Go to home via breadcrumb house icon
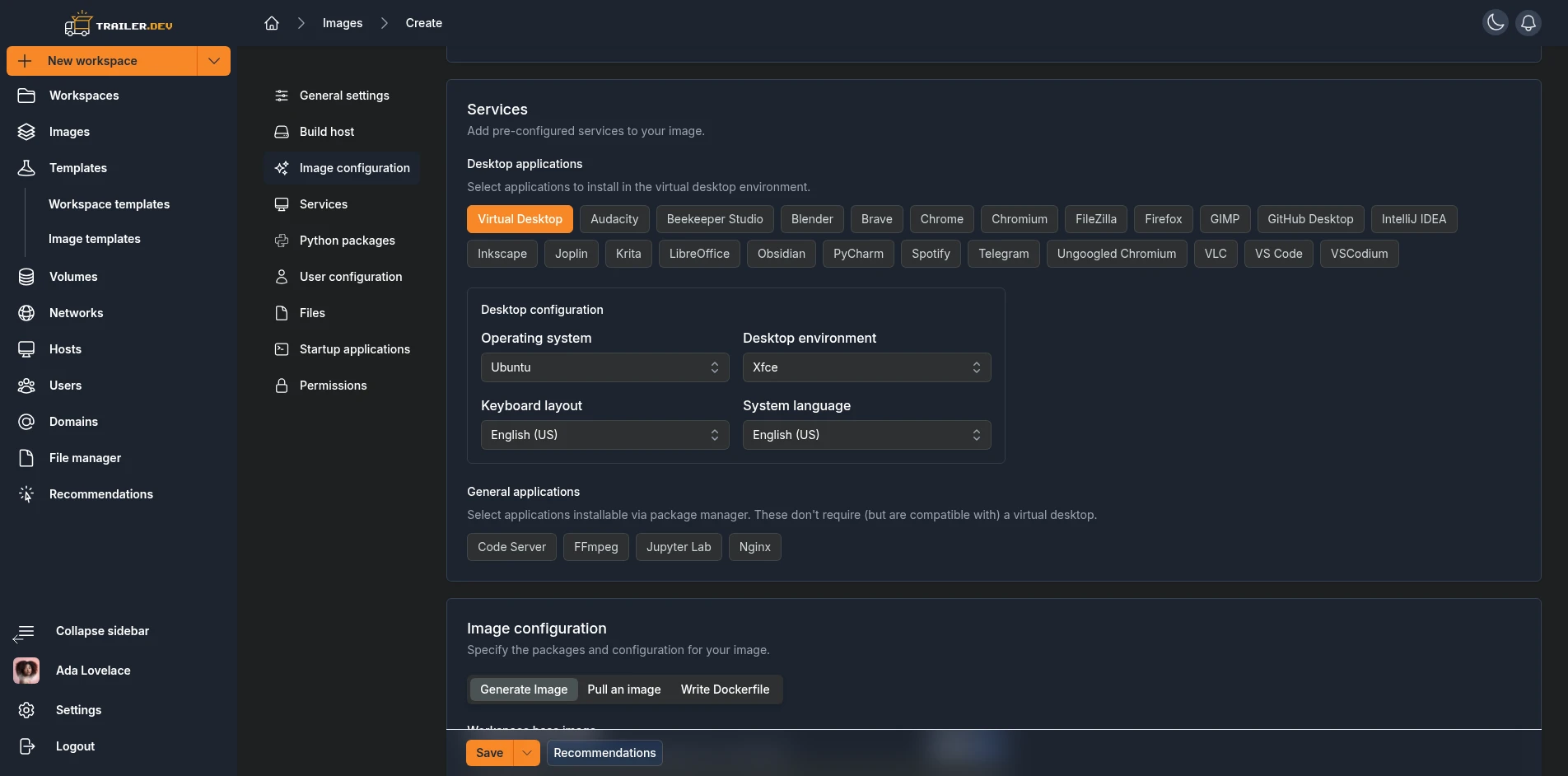This screenshot has height=776, width=1568. [272, 23]
